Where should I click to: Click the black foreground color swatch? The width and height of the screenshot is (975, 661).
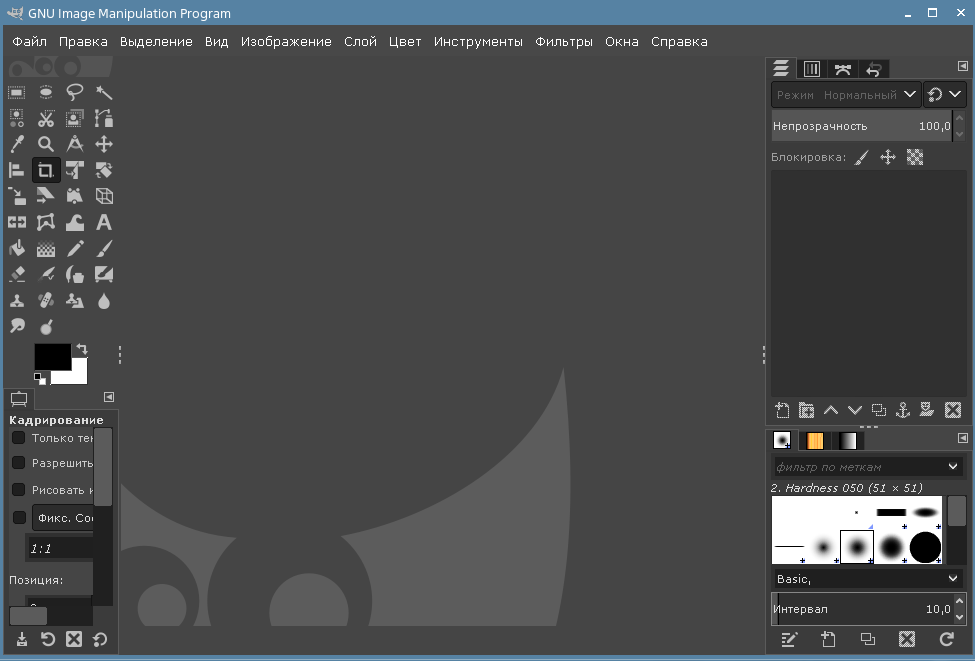[x=52, y=356]
